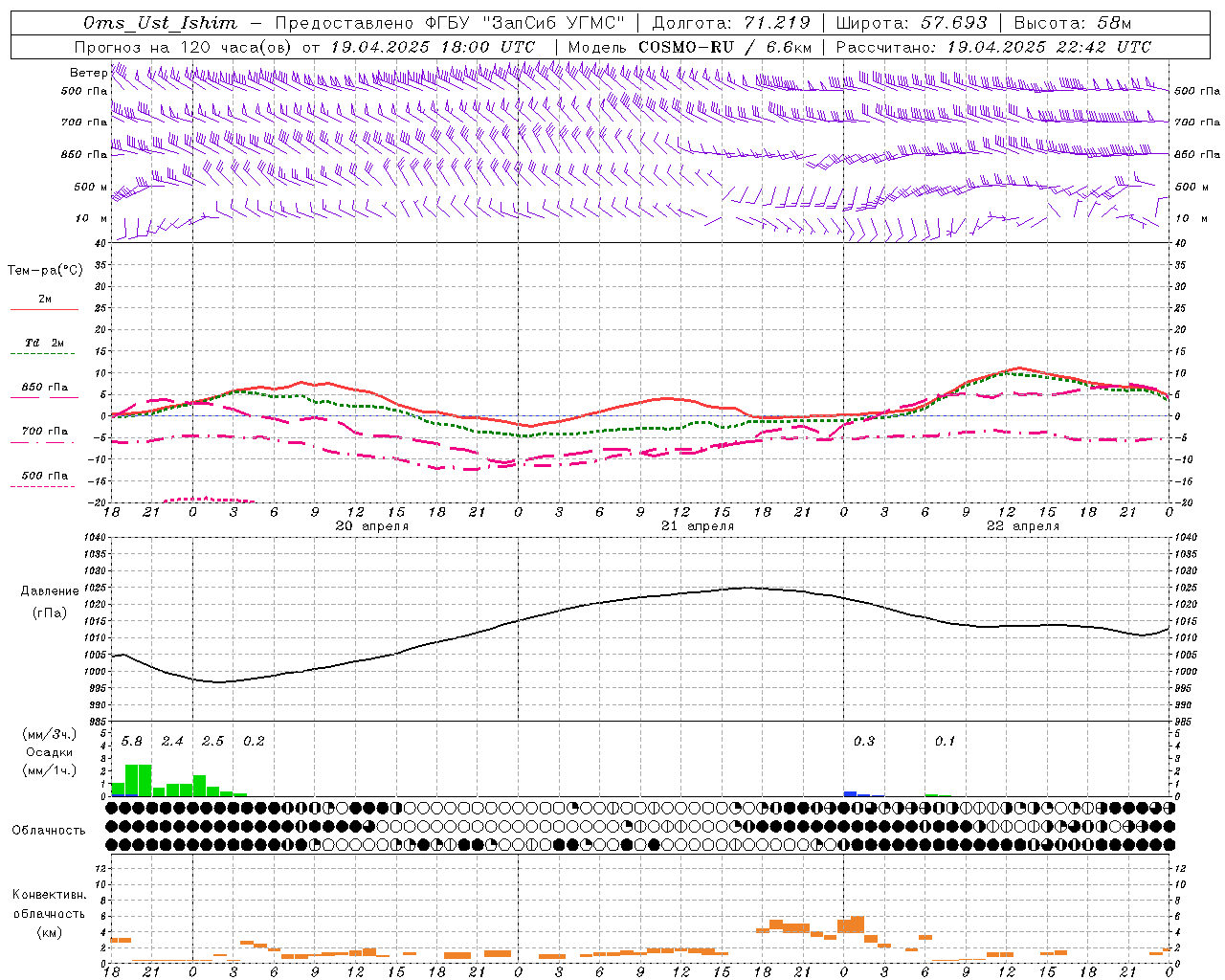Click the 'Давление' pressure panel label
The height and width of the screenshot is (980, 1225).
49,591
